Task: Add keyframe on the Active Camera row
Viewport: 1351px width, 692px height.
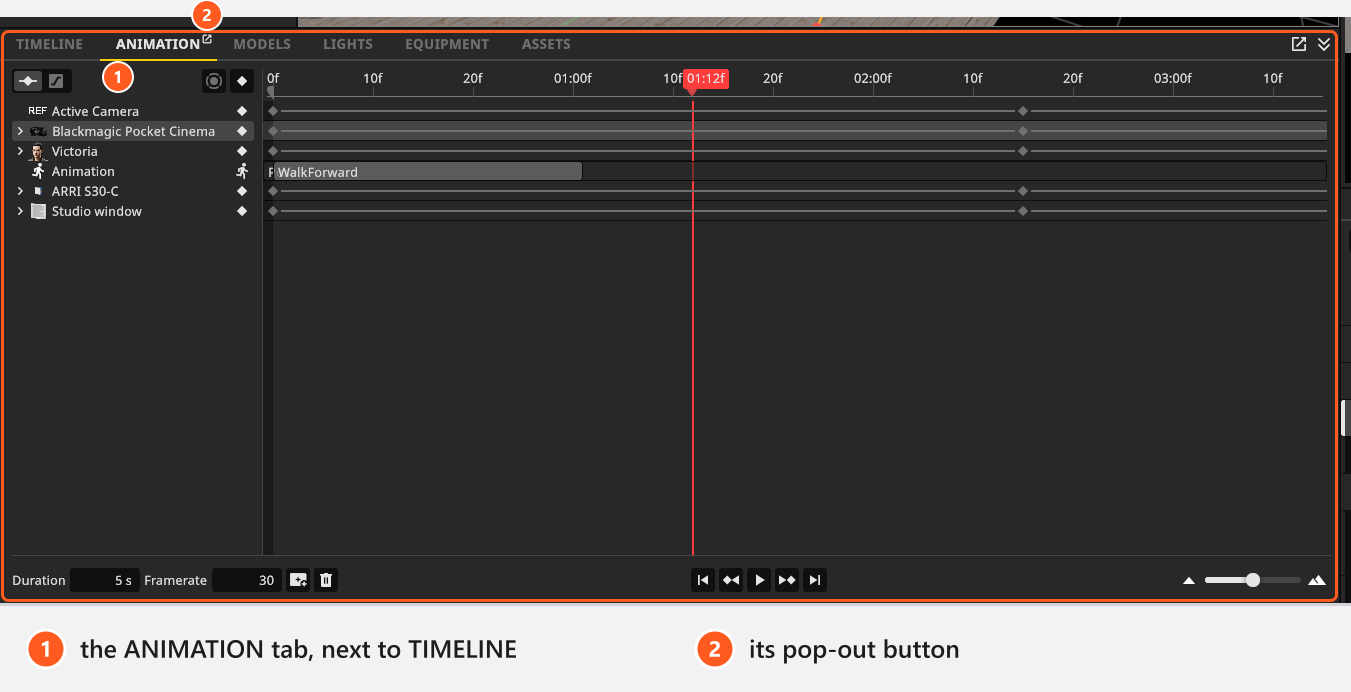Action: [242, 111]
